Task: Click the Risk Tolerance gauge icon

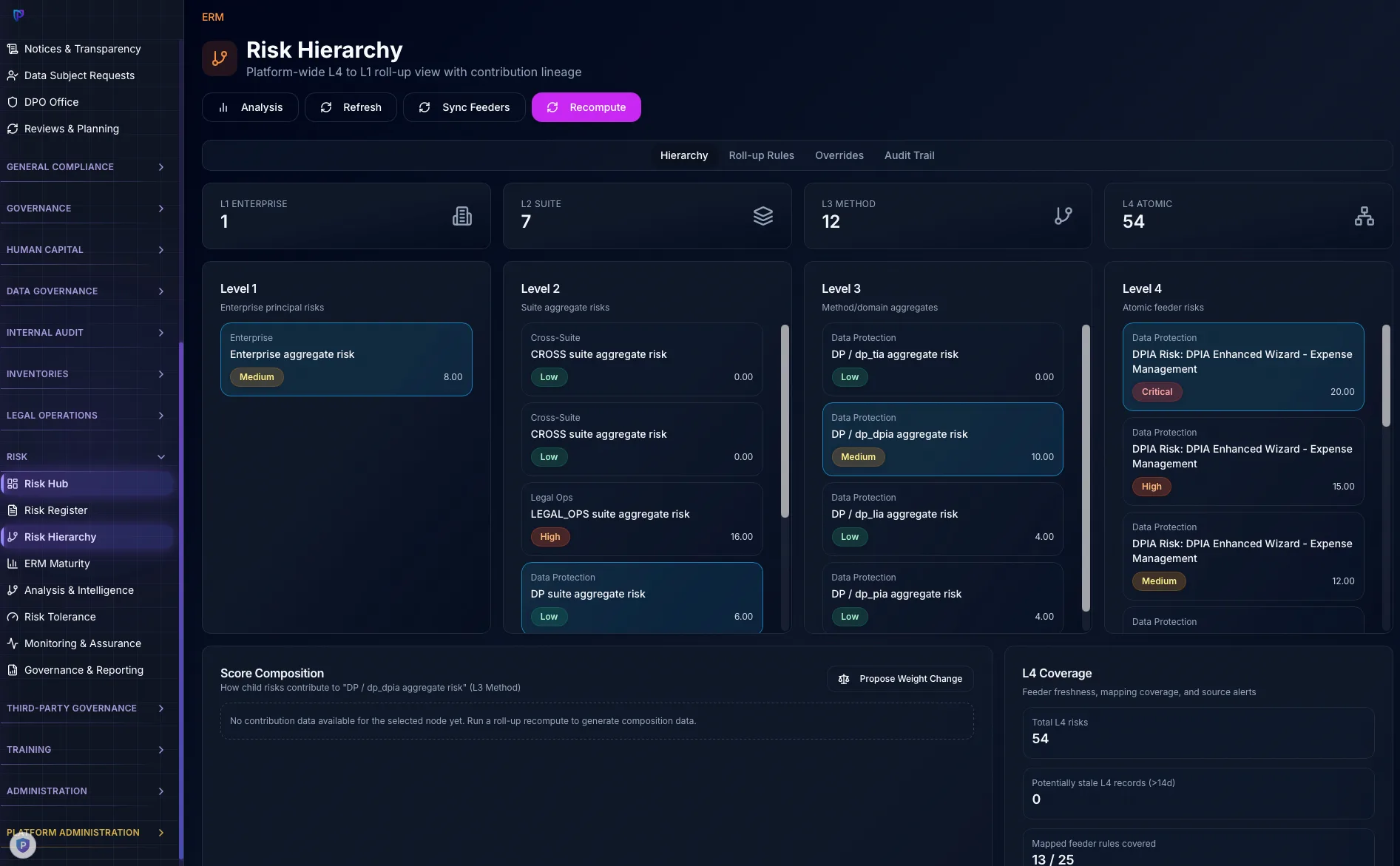Action: [x=13, y=617]
